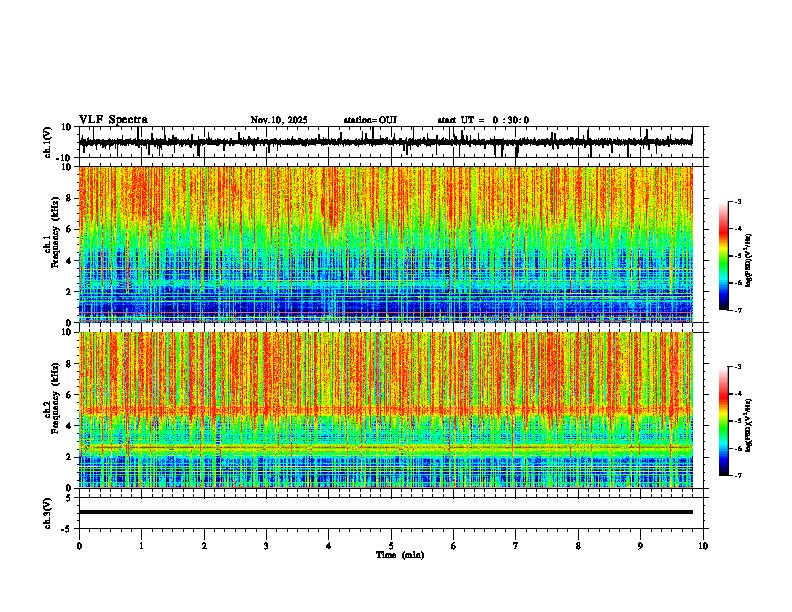The width and height of the screenshot is (792, 612).
Task: Click inside the ch.1 spectrogram panel
Action: click(385, 244)
